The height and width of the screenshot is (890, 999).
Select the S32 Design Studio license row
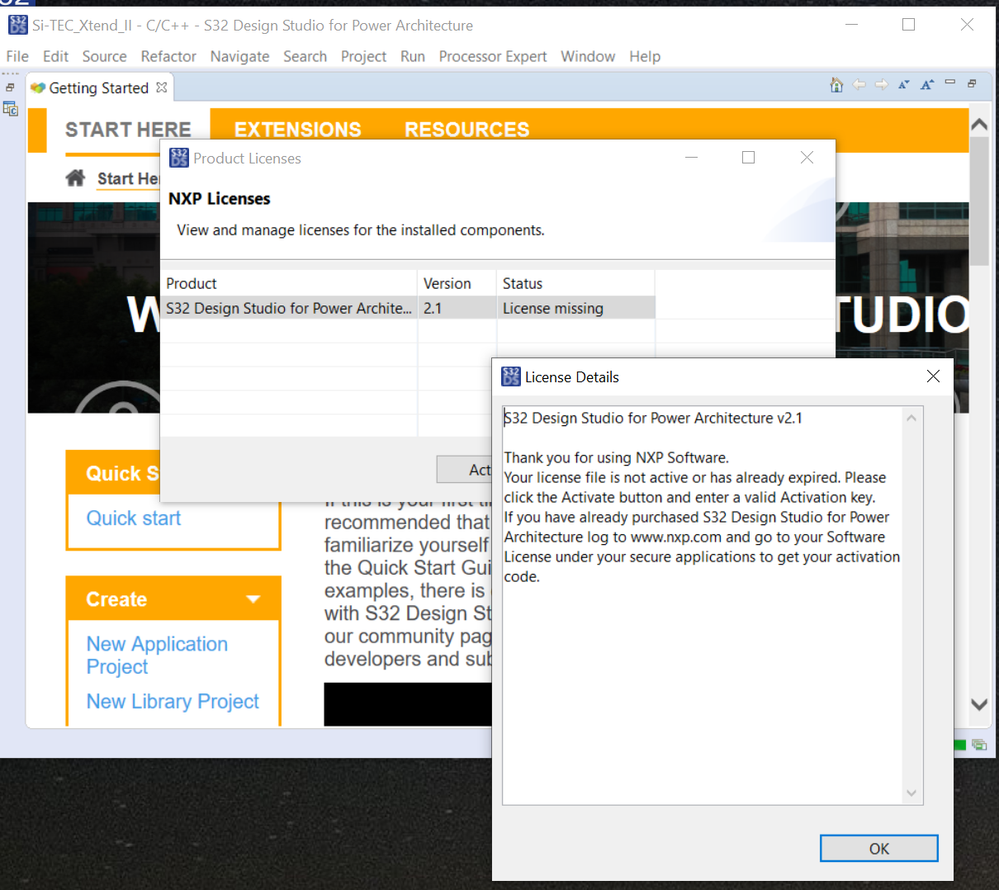408,308
